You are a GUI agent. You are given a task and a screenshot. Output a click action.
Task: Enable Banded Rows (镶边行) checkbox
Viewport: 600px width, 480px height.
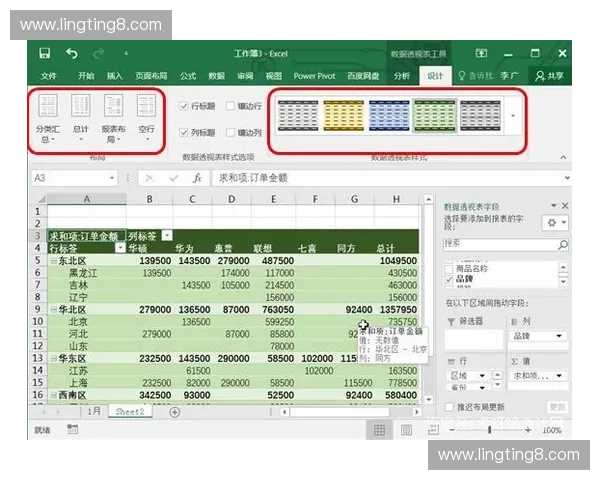click(x=230, y=106)
